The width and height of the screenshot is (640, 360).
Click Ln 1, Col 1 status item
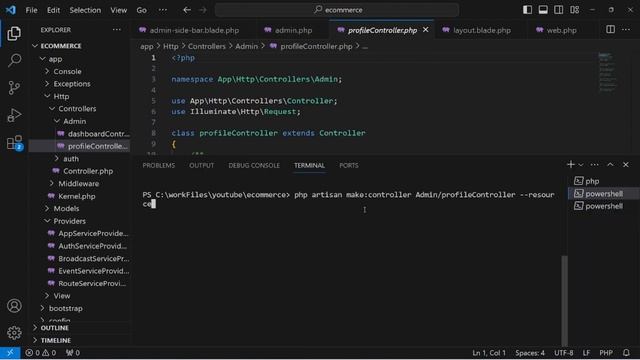click(489, 353)
